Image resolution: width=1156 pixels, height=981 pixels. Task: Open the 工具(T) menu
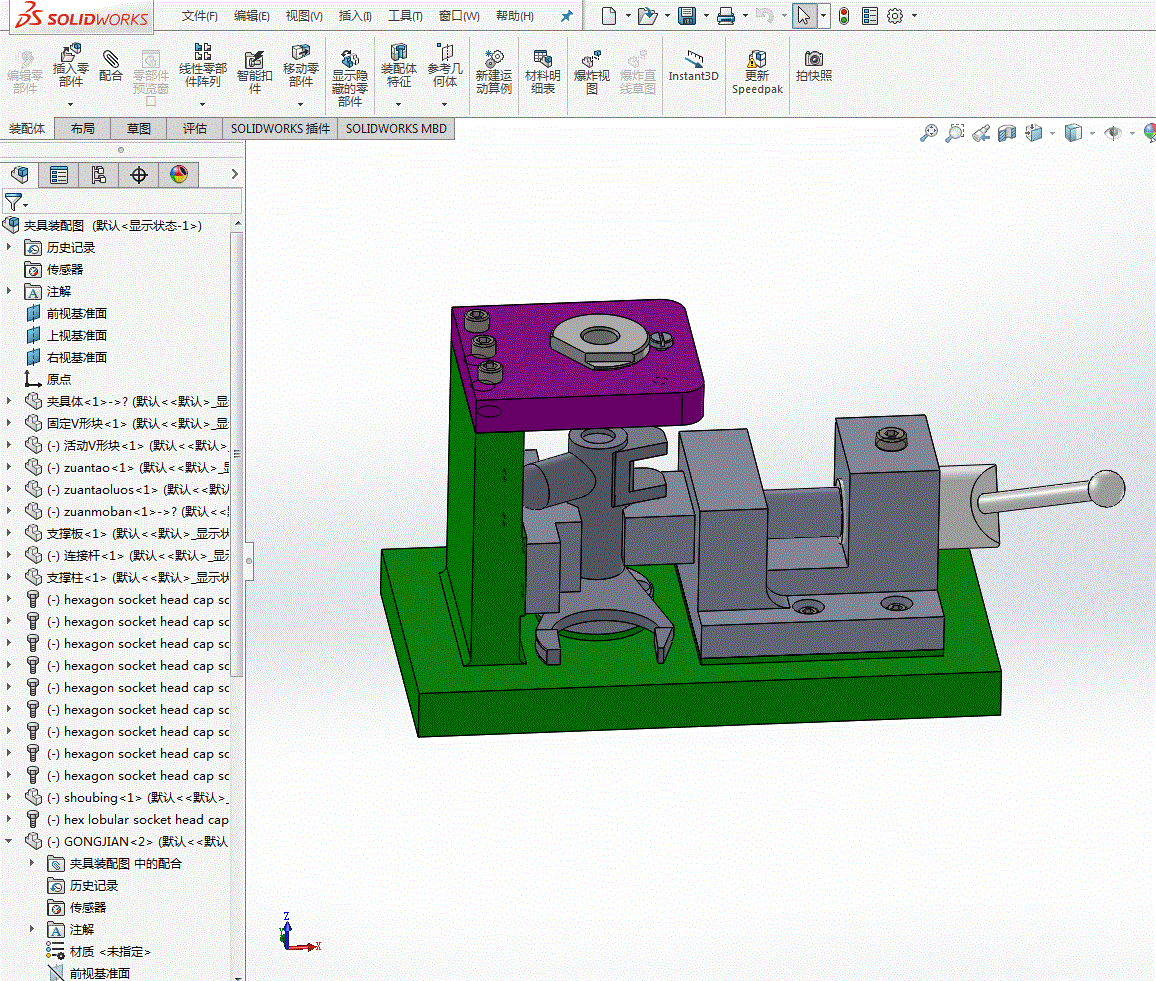[405, 16]
